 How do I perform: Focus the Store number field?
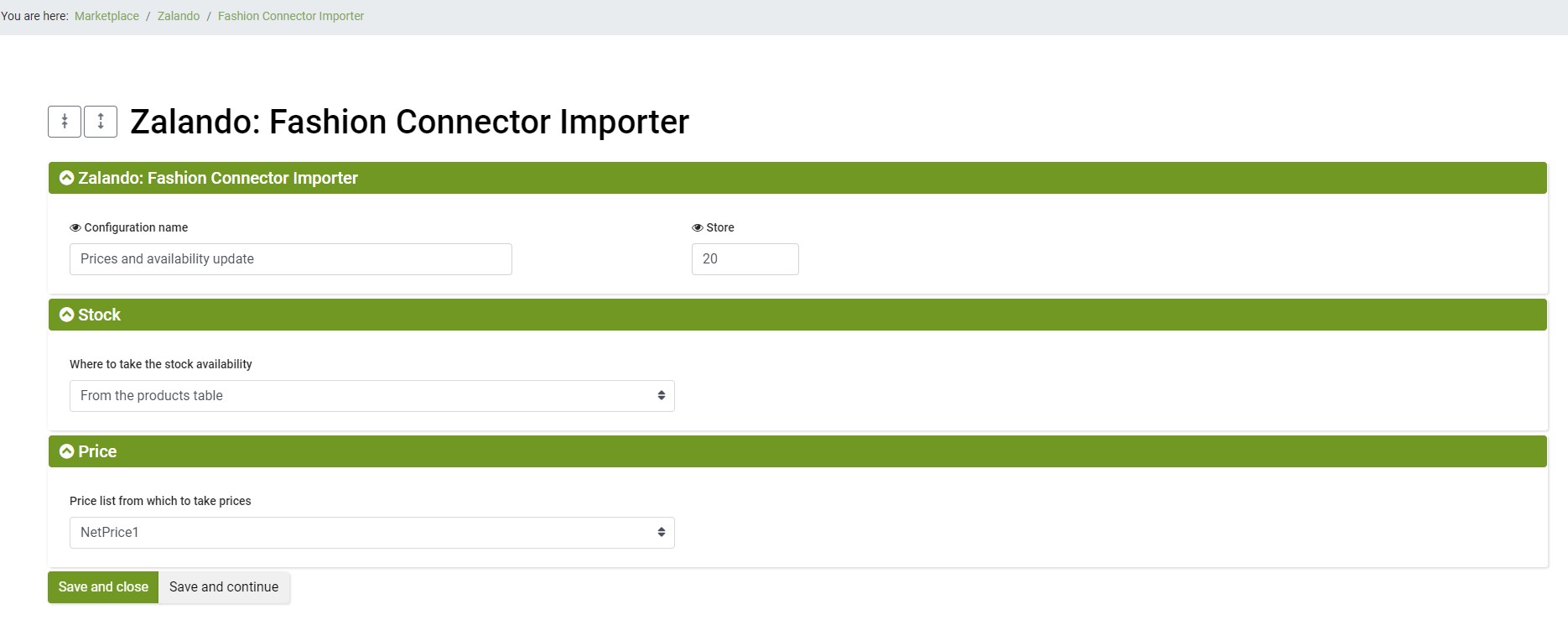coord(745,259)
